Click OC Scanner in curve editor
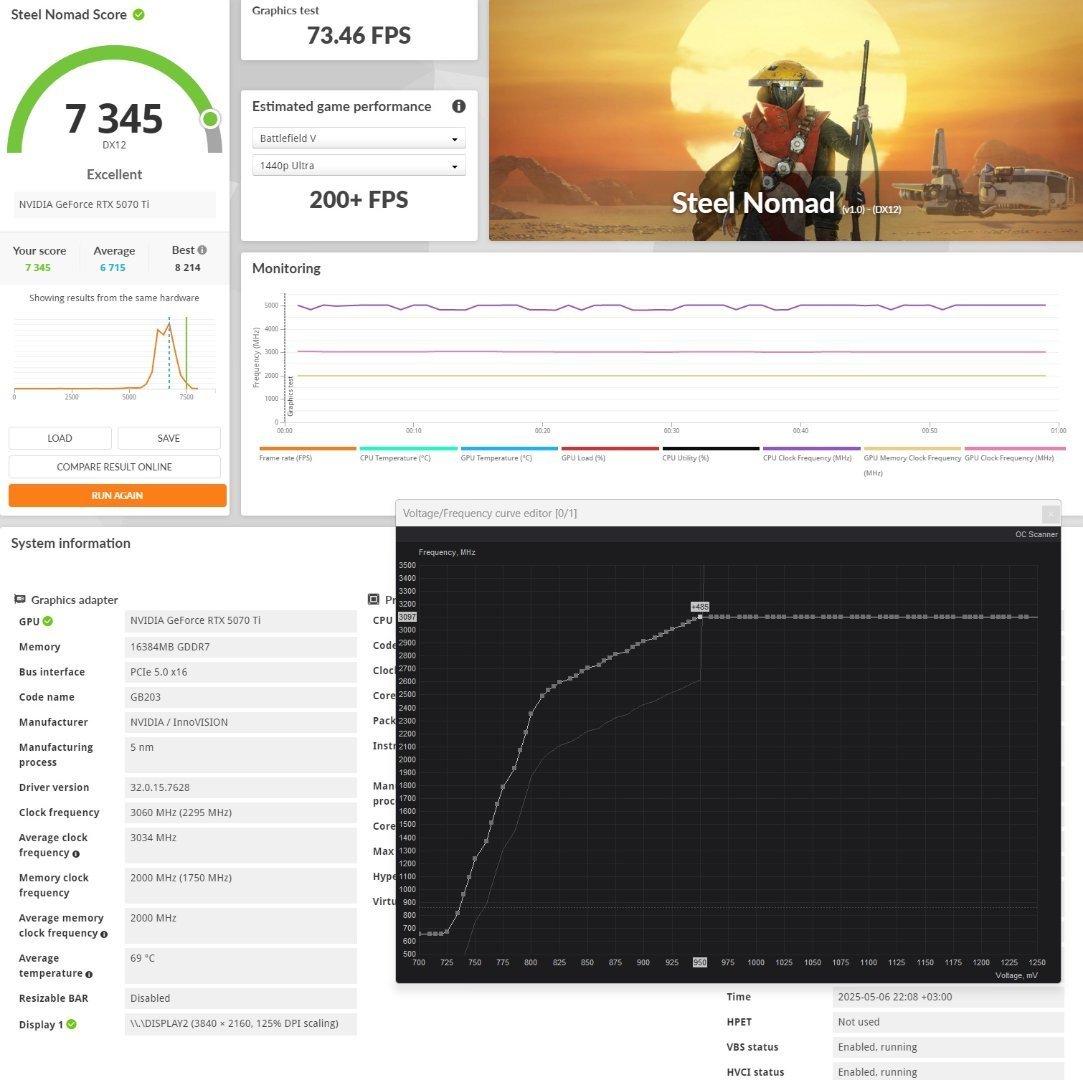The width and height of the screenshot is (1083, 1080). pyautogui.click(x=1036, y=534)
